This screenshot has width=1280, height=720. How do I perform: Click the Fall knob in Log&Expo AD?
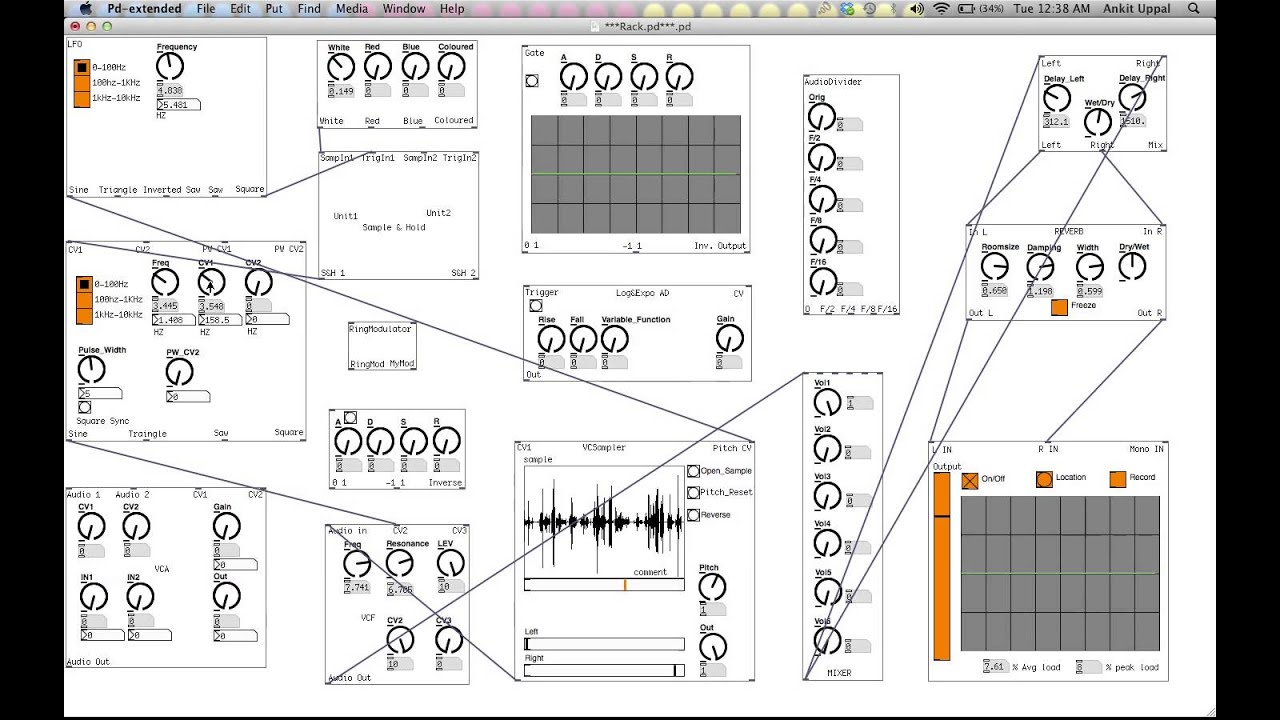583,339
